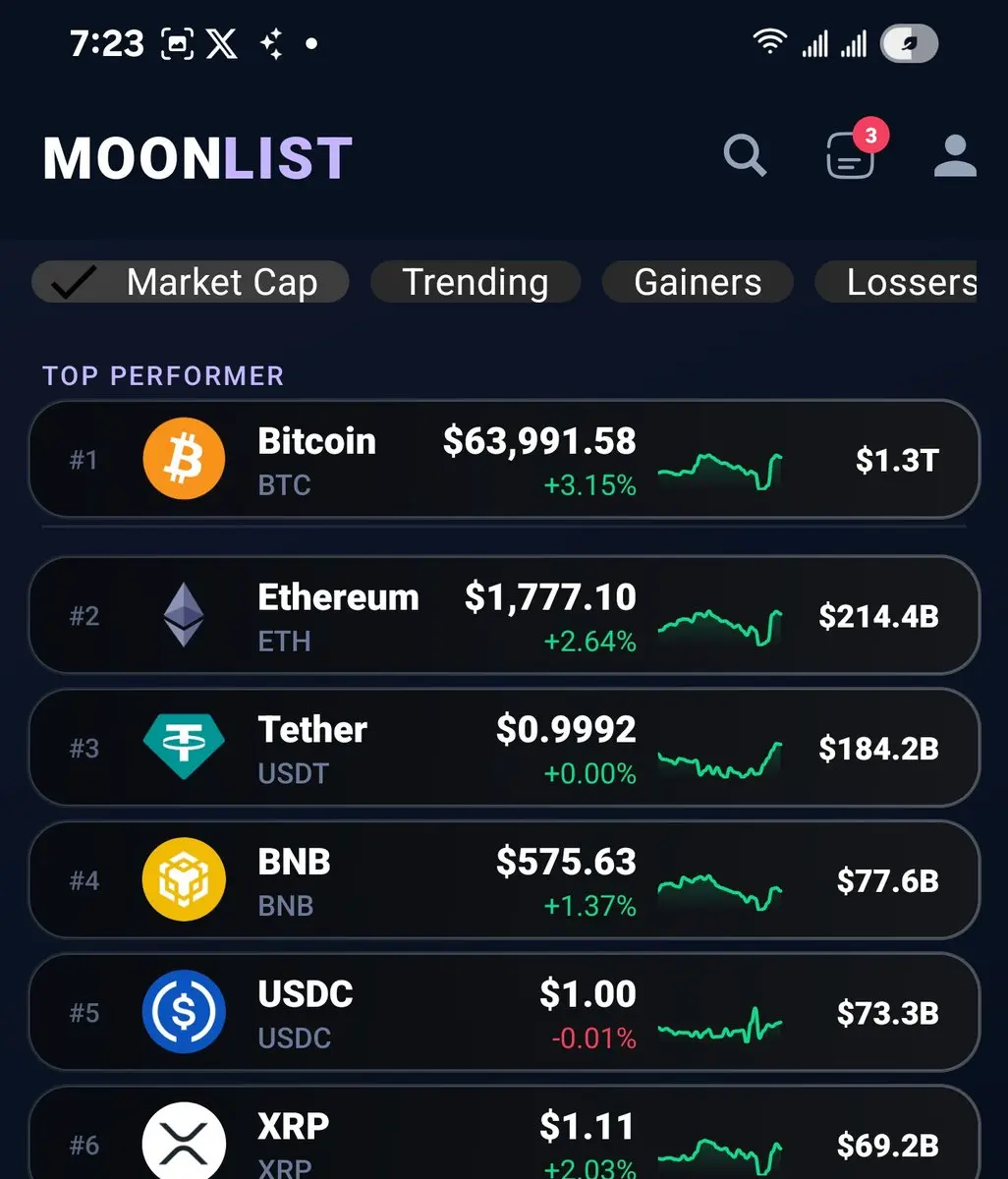
Task: Open the search magnifier icon
Action: click(x=745, y=155)
